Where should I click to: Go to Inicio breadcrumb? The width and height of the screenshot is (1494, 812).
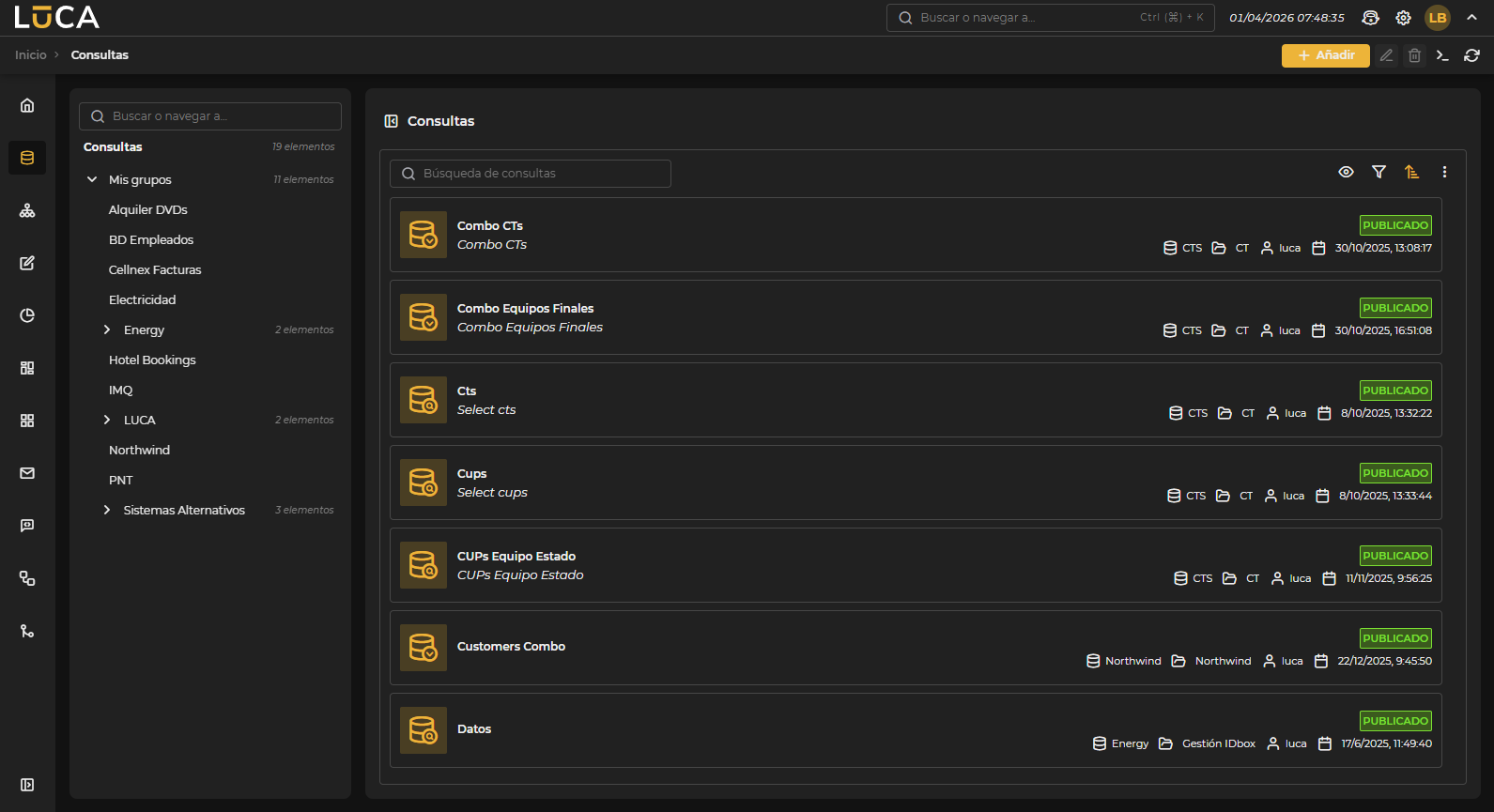coord(30,55)
